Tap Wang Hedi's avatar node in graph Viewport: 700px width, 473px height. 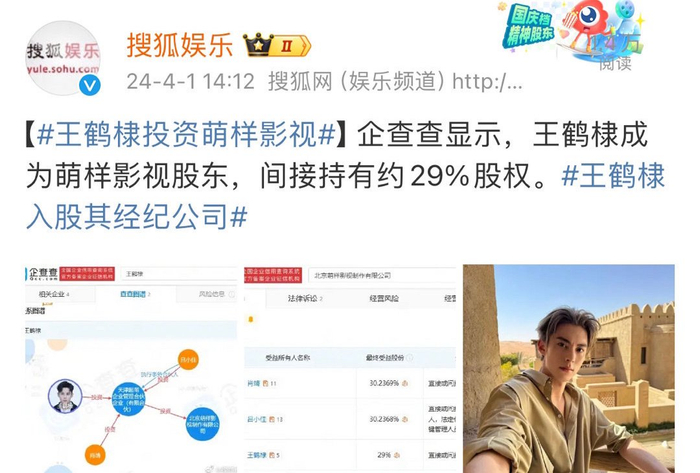tap(65, 396)
